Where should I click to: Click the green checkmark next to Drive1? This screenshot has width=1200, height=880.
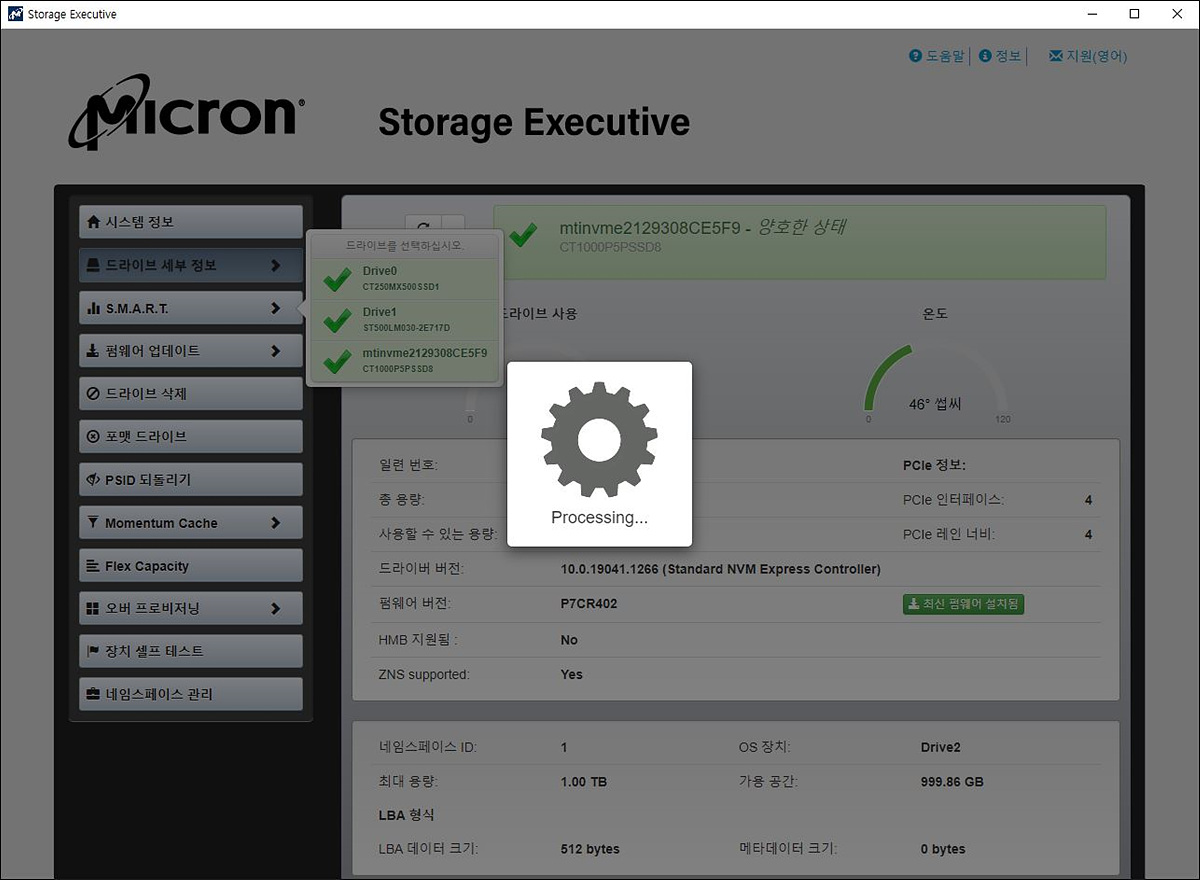337,321
